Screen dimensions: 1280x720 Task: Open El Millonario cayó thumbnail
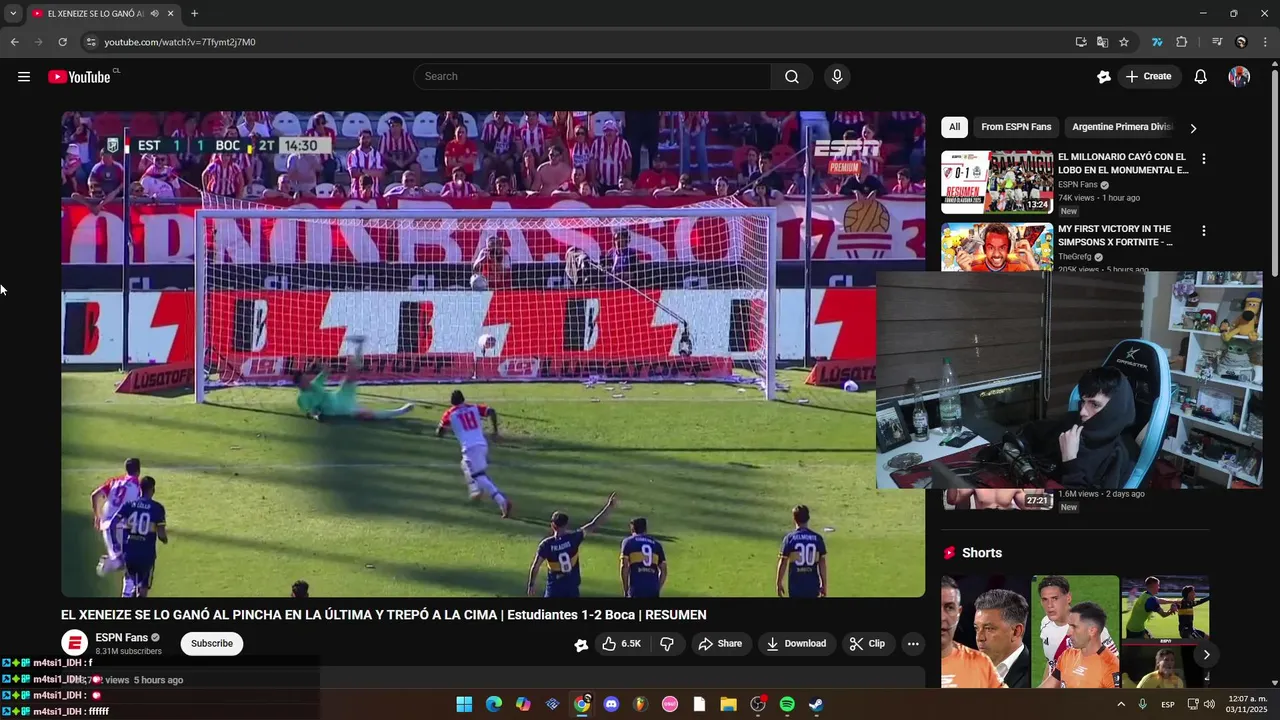997,182
